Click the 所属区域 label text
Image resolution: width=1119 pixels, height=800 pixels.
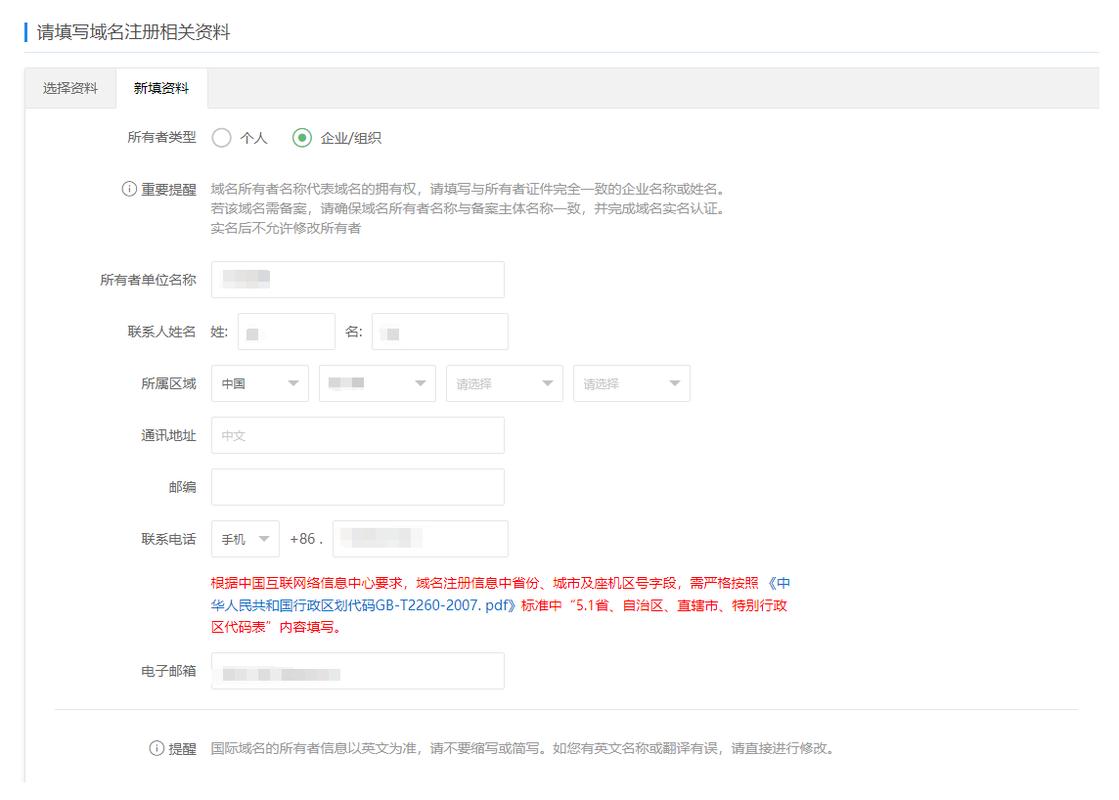pos(168,383)
